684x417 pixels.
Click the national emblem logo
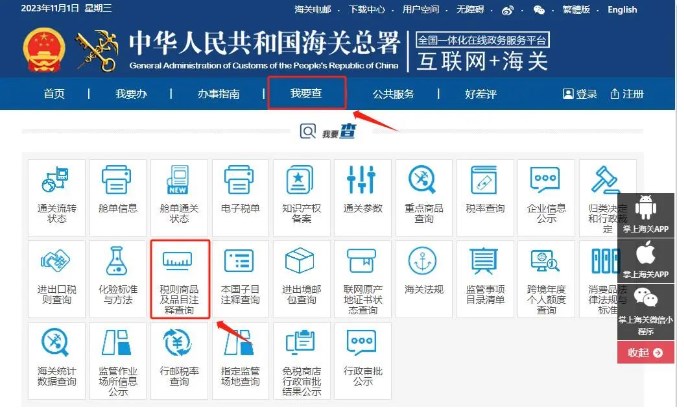pos(44,49)
